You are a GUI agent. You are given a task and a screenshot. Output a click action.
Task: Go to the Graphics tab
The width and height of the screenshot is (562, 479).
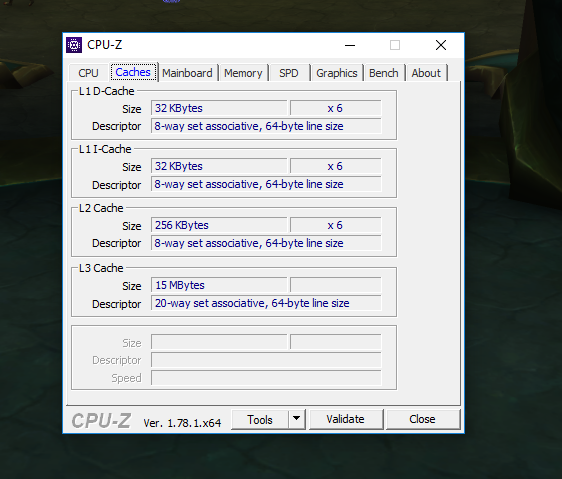(x=337, y=73)
